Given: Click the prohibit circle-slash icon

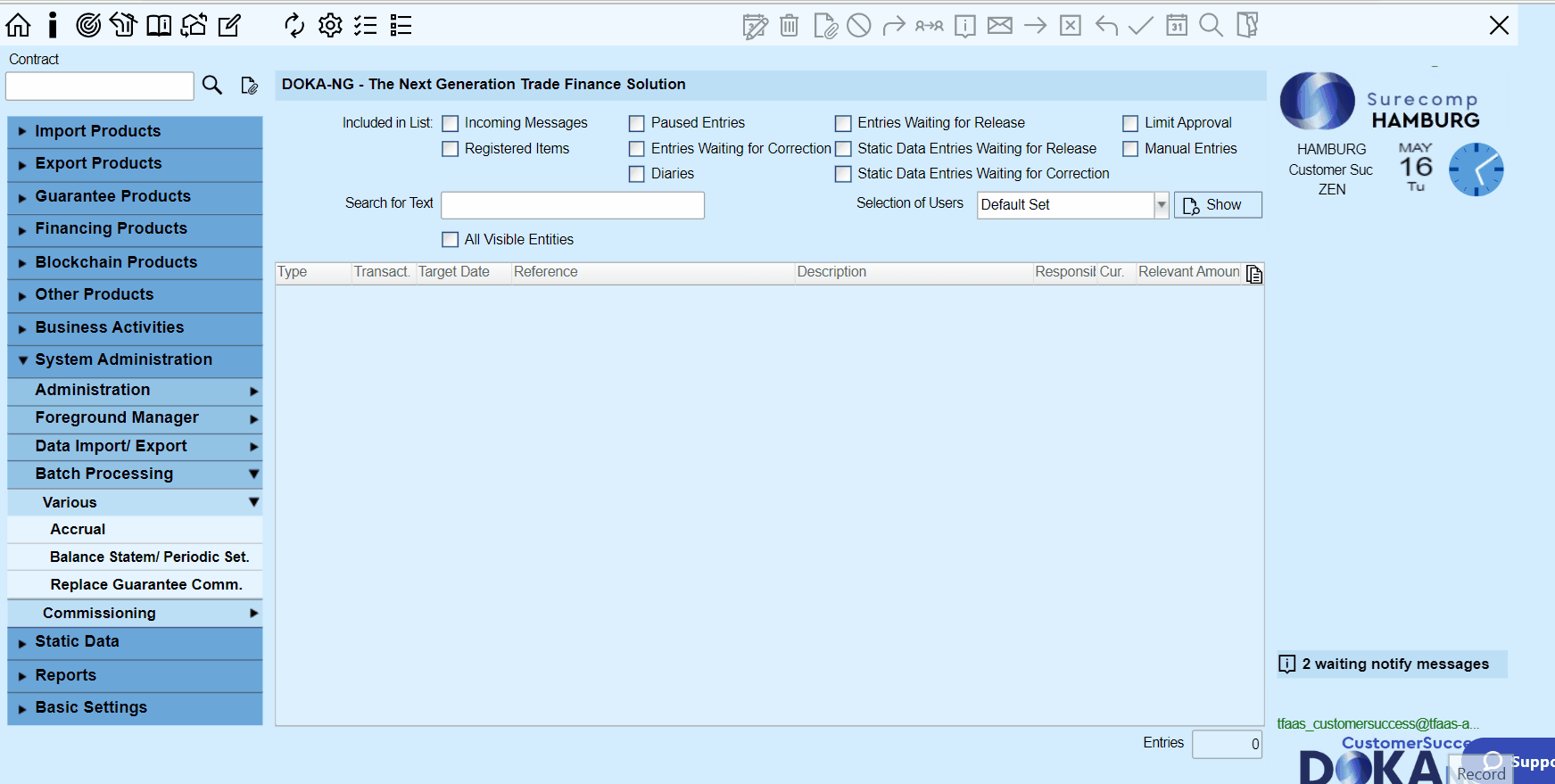Looking at the screenshot, I should coord(859,25).
